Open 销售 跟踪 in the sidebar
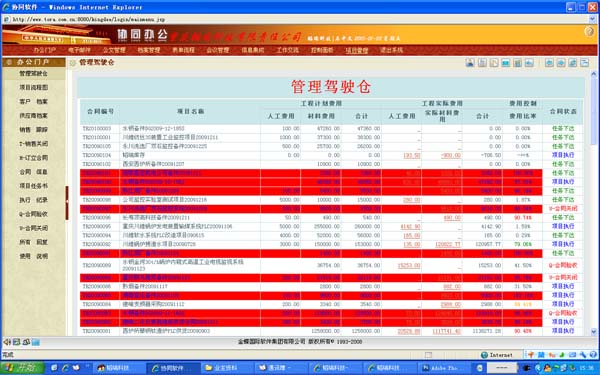600x375 pixels. click(34, 130)
